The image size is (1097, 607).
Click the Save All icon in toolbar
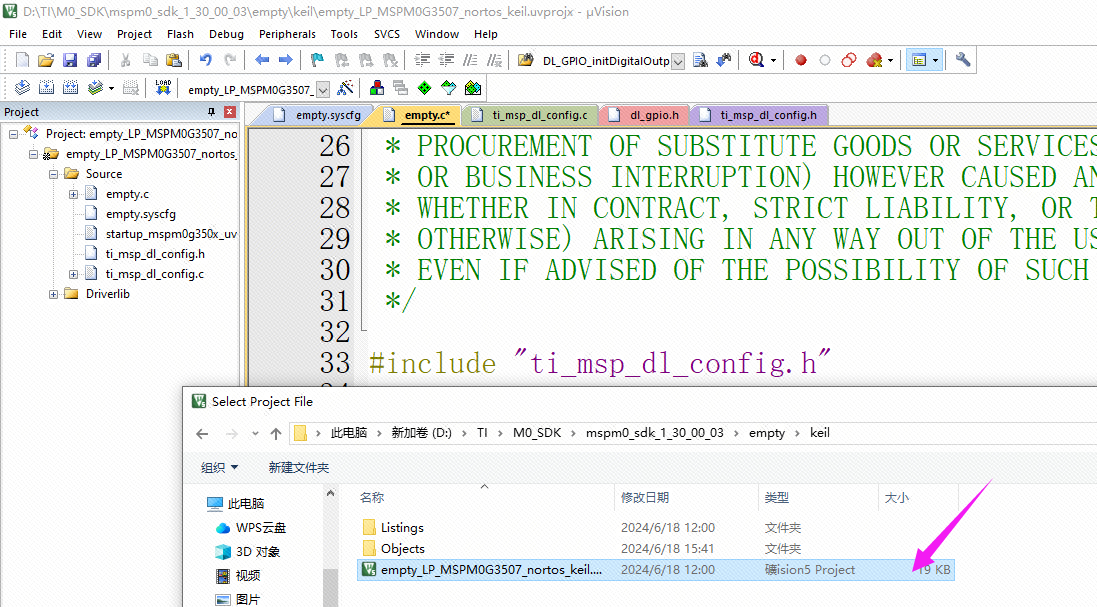91,60
